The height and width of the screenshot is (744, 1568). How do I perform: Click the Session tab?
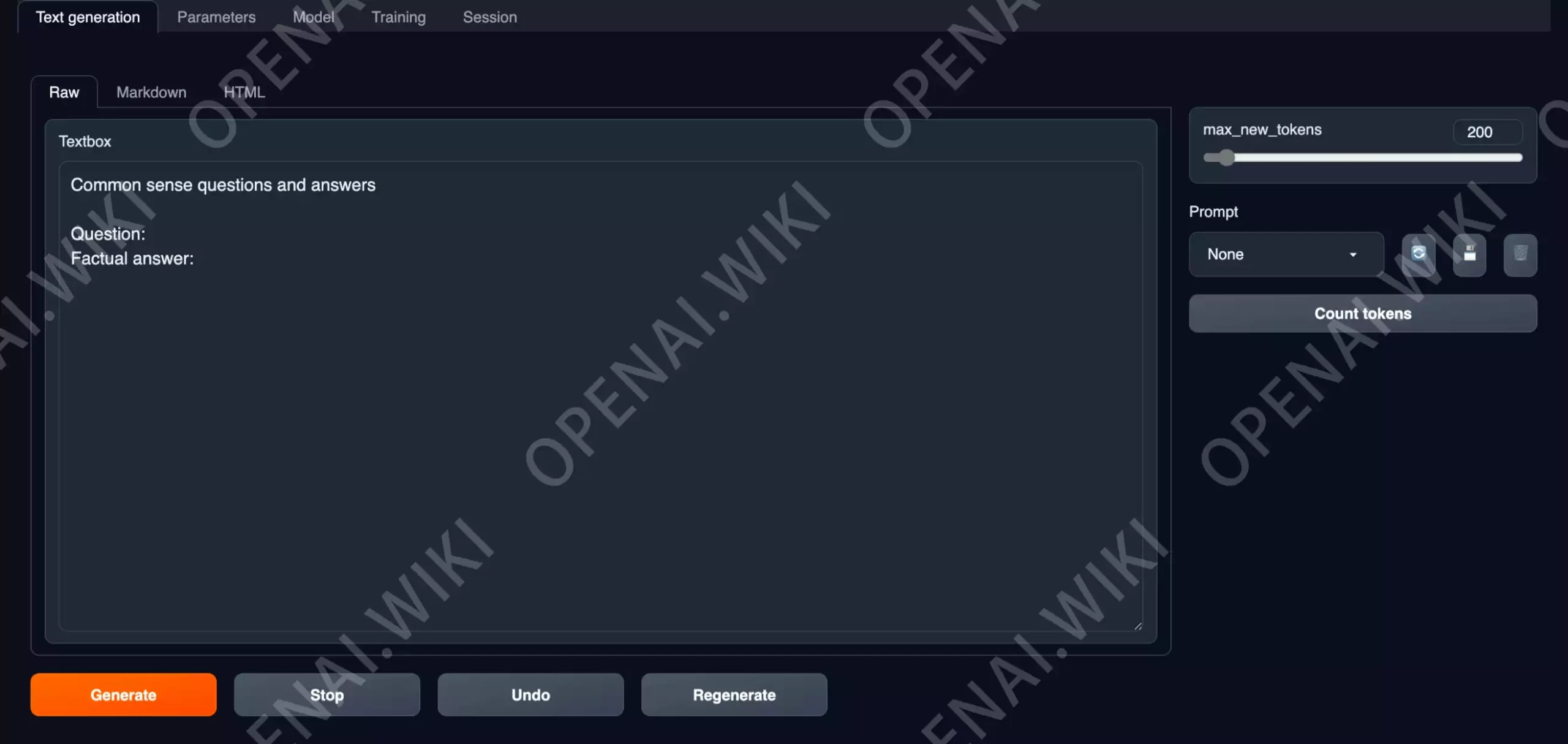click(x=490, y=17)
